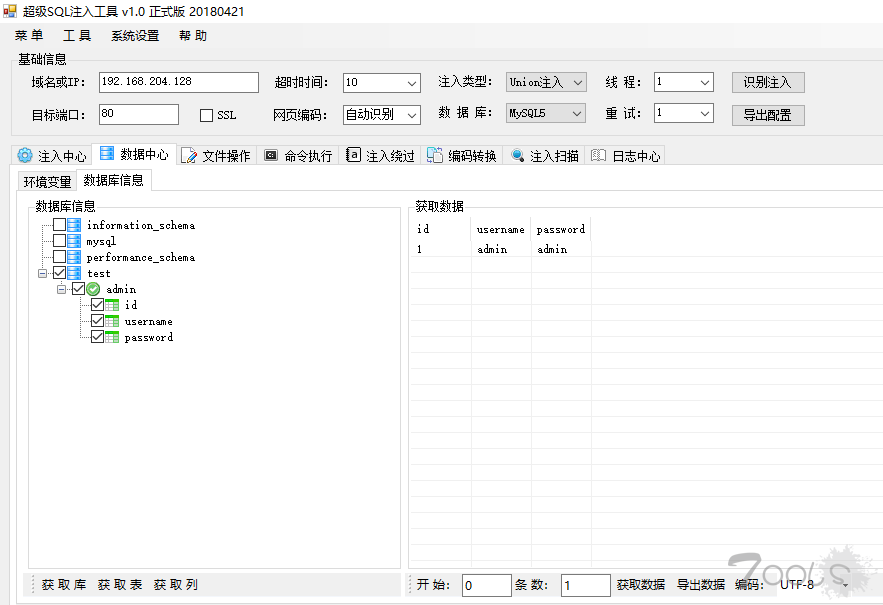Click the book icon on 日志中心 tab

(599, 155)
